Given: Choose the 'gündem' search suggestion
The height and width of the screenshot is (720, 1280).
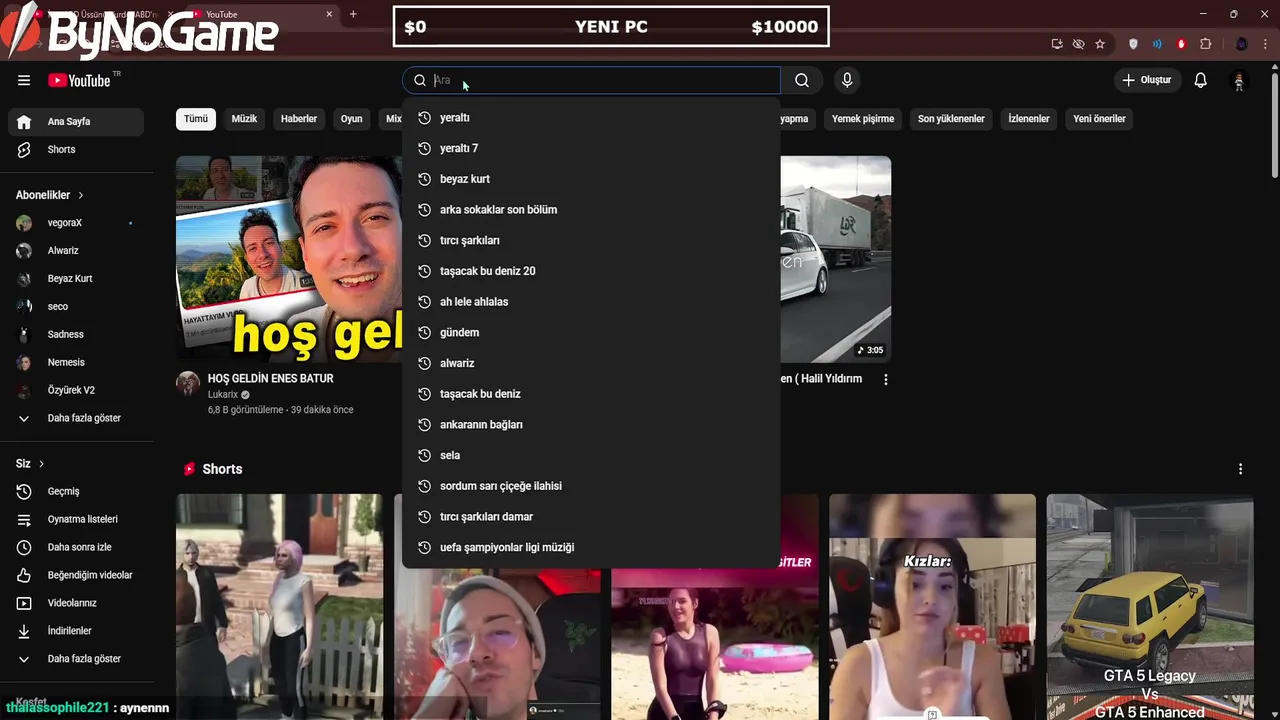Looking at the screenshot, I should [591, 332].
